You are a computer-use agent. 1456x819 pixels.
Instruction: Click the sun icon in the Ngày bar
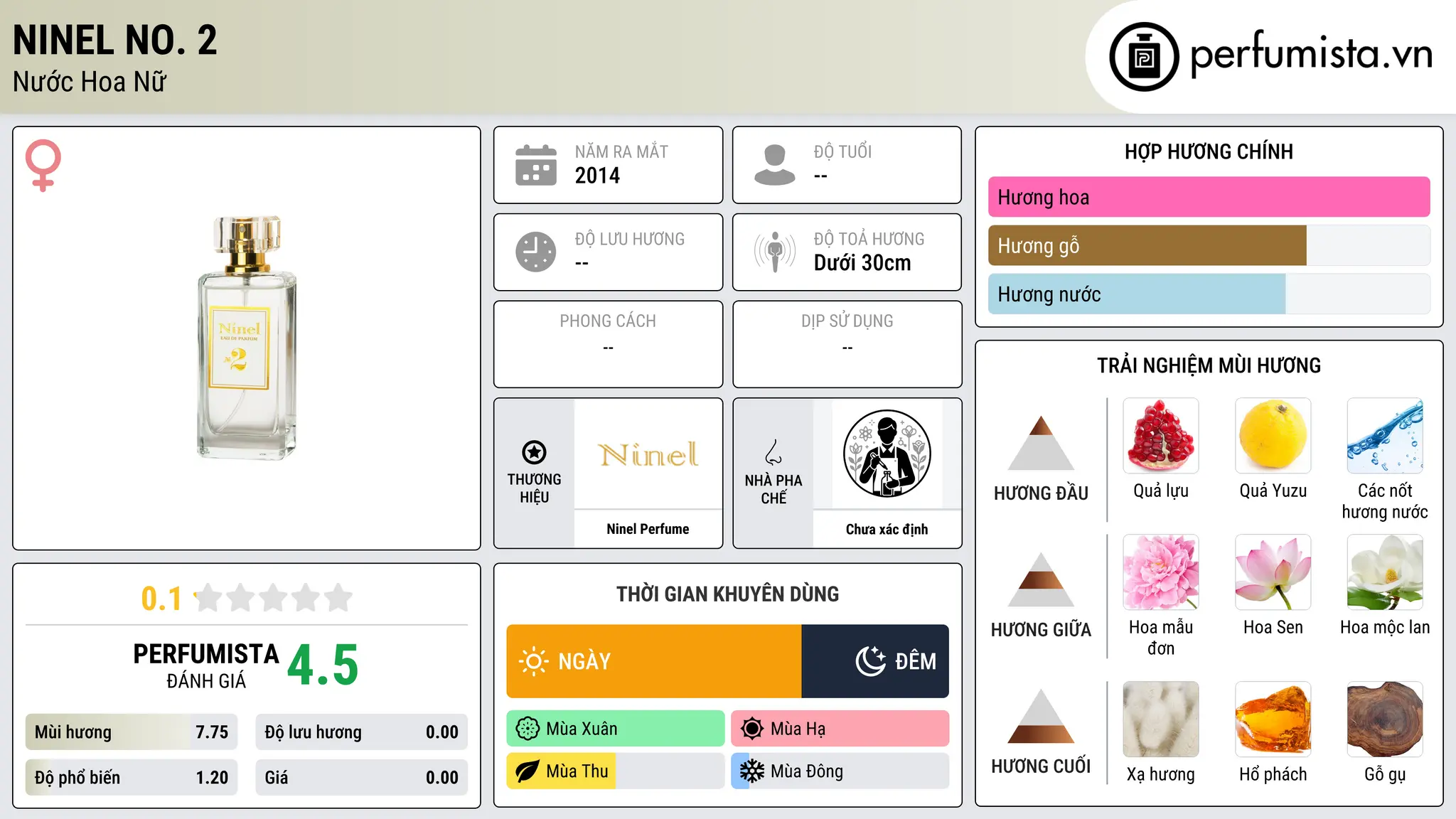click(x=533, y=661)
